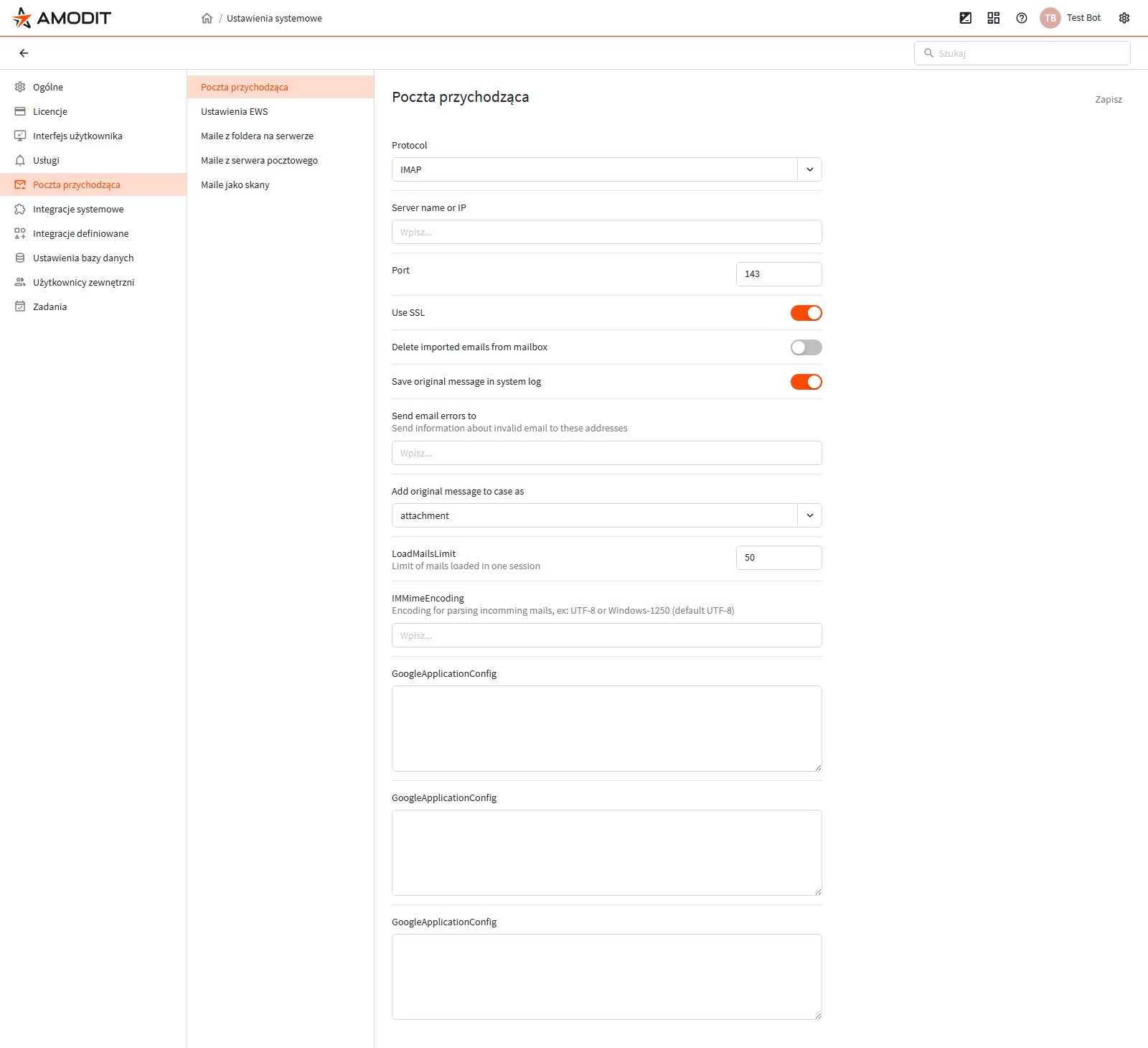
Task: Select Ustawienia EWS submenu item
Action: pos(235,111)
